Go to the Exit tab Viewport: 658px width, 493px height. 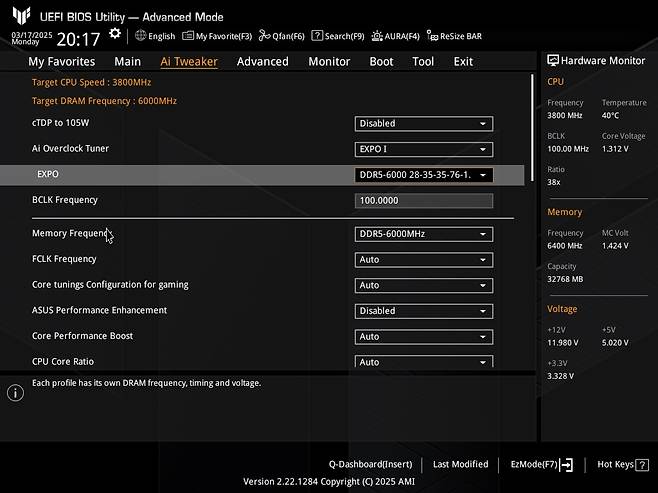point(463,62)
